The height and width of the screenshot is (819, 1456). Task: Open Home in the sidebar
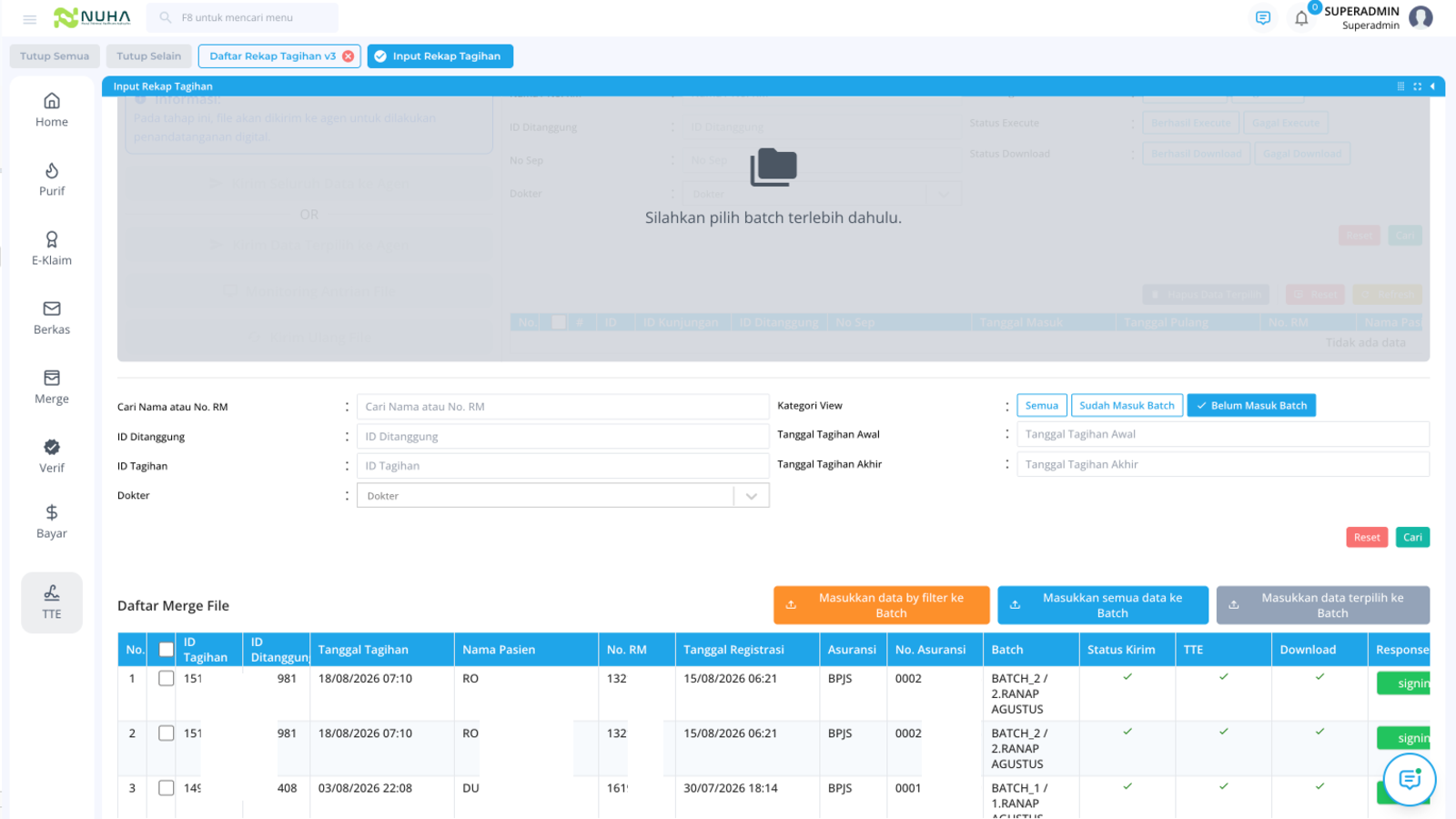tap(52, 110)
